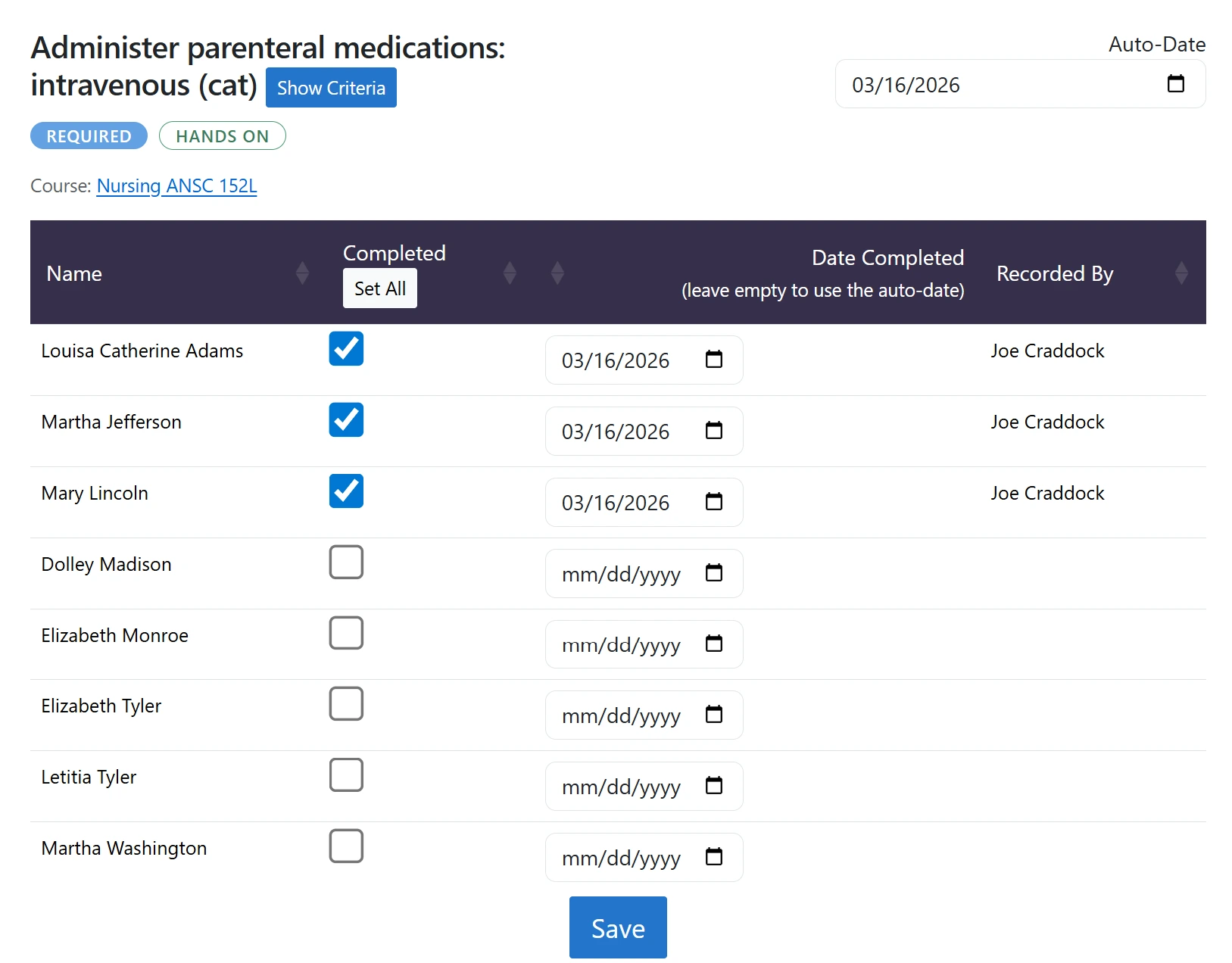Click Set All in Completed header

380,288
